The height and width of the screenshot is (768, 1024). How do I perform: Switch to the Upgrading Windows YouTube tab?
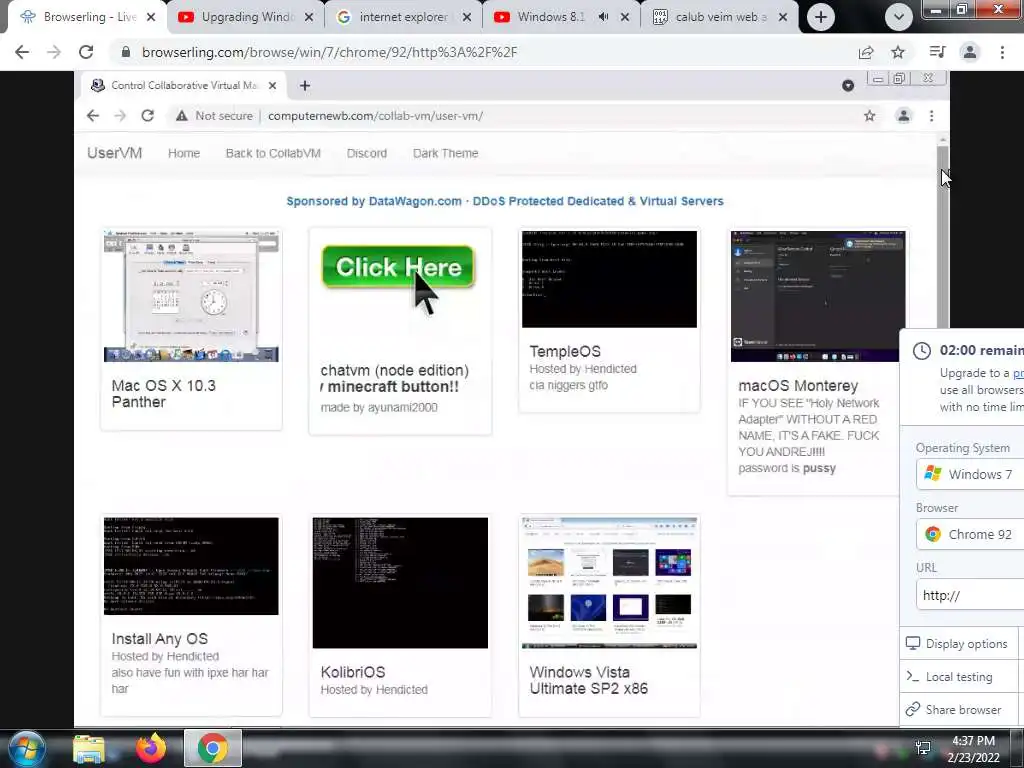(x=245, y=17)
